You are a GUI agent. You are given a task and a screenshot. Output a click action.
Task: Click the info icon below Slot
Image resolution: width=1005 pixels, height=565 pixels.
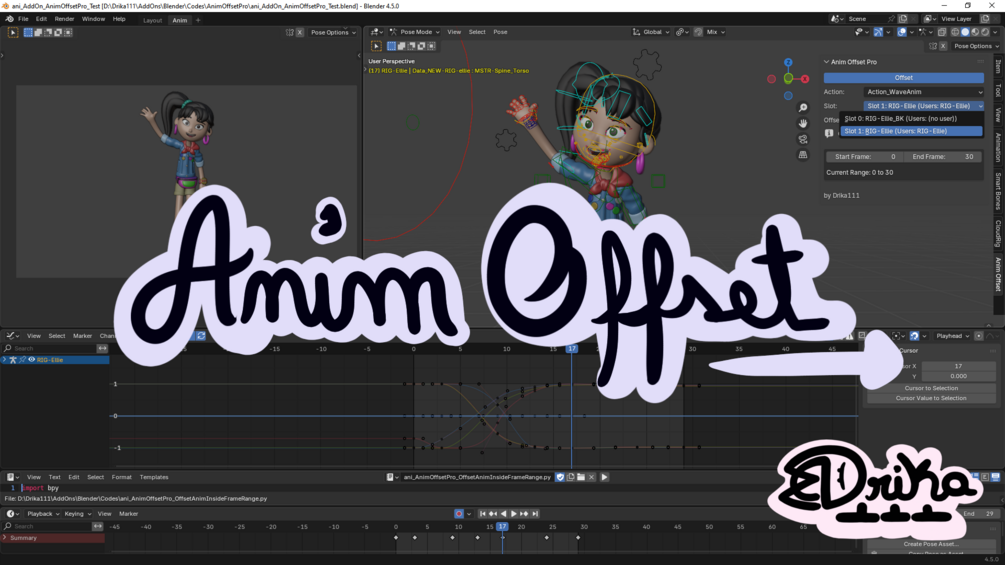coord(829,133)
